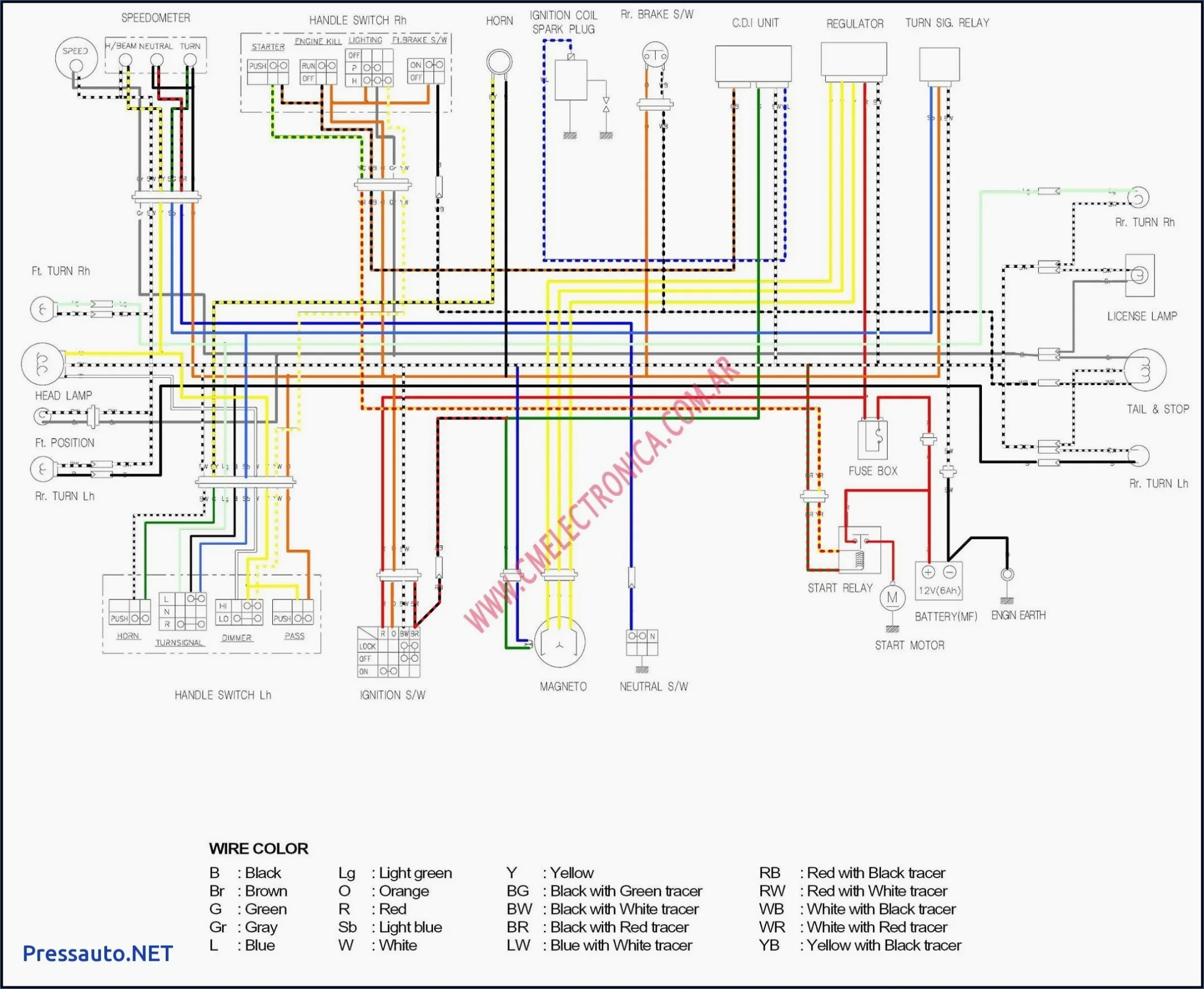Click the HANDLE SWITCH Lh label

pos(223,695)
